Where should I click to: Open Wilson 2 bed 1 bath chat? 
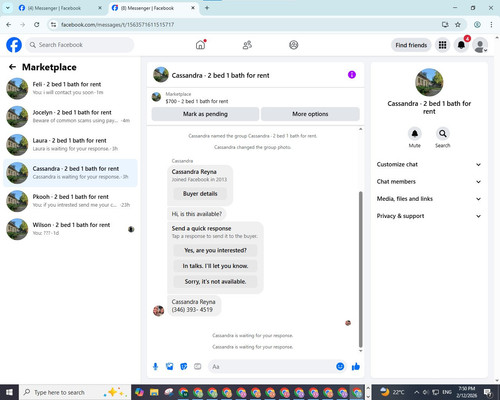coord(70,229)
